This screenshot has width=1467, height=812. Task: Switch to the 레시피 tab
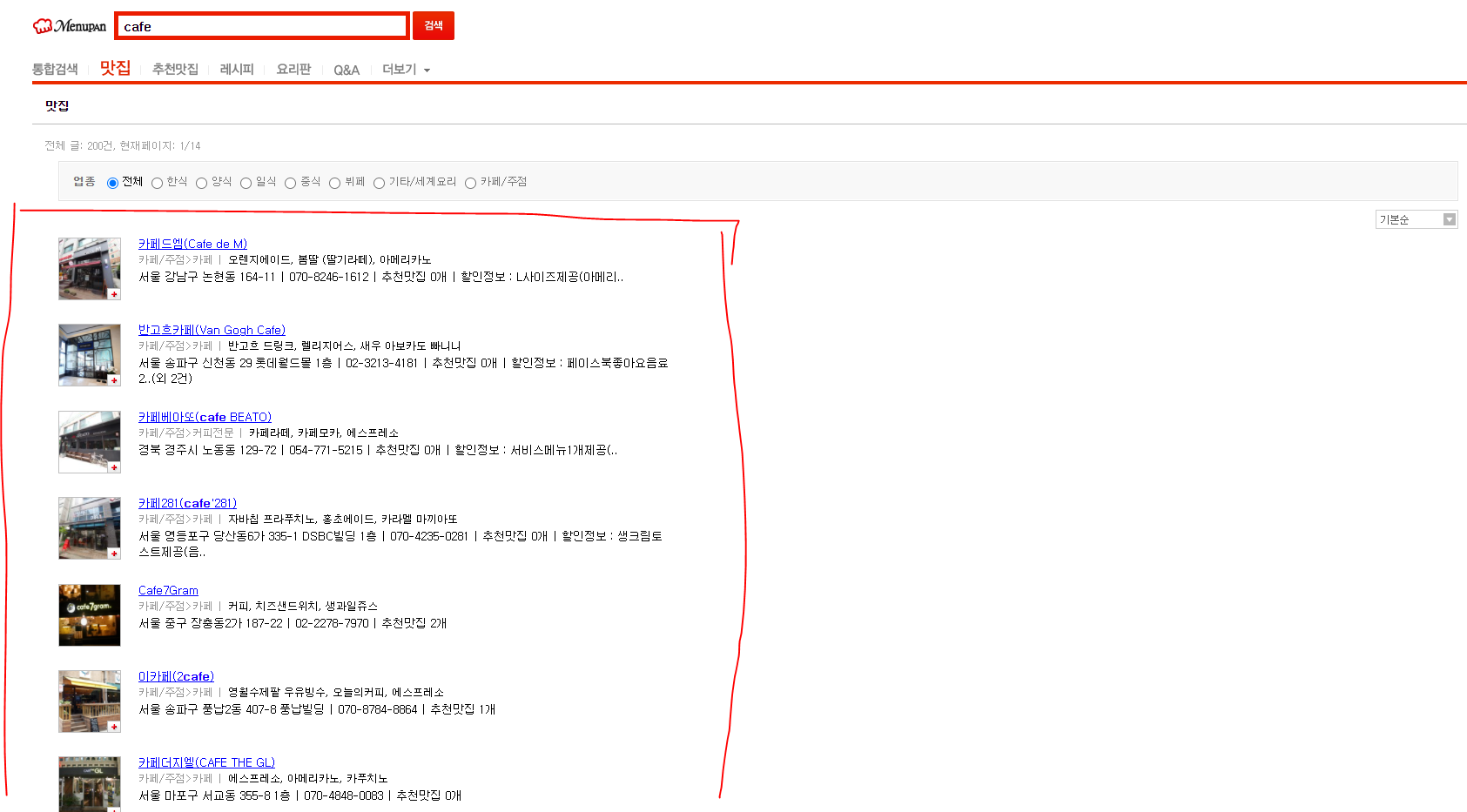[237, 69]
